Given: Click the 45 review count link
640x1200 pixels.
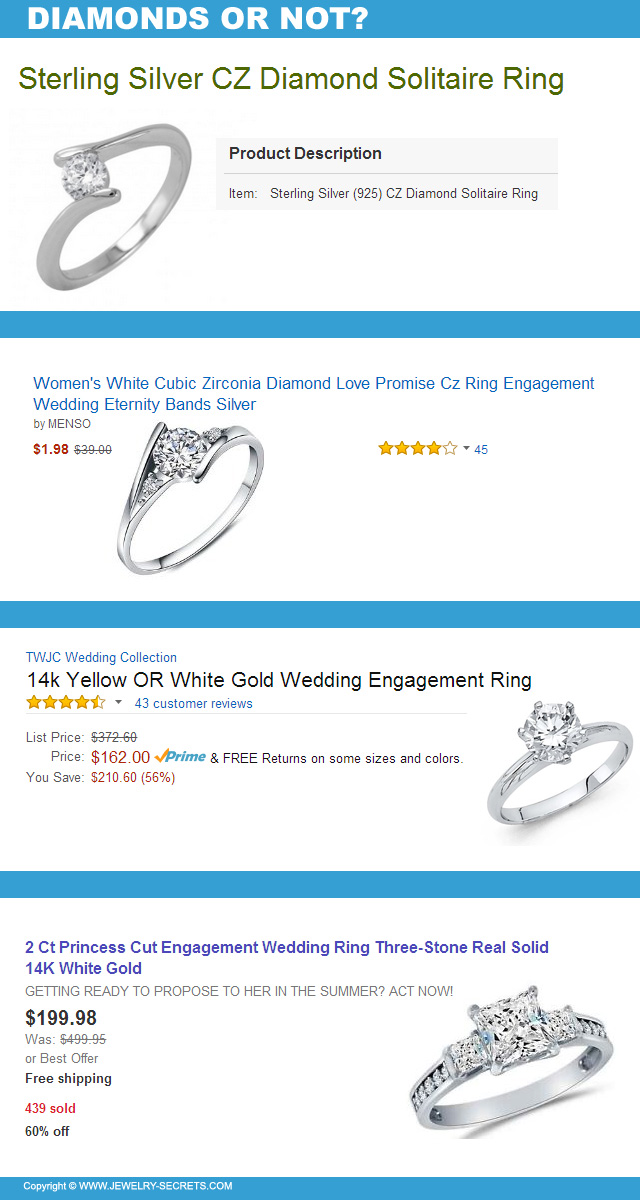Looking at the screenshot, I should [481, 450].
